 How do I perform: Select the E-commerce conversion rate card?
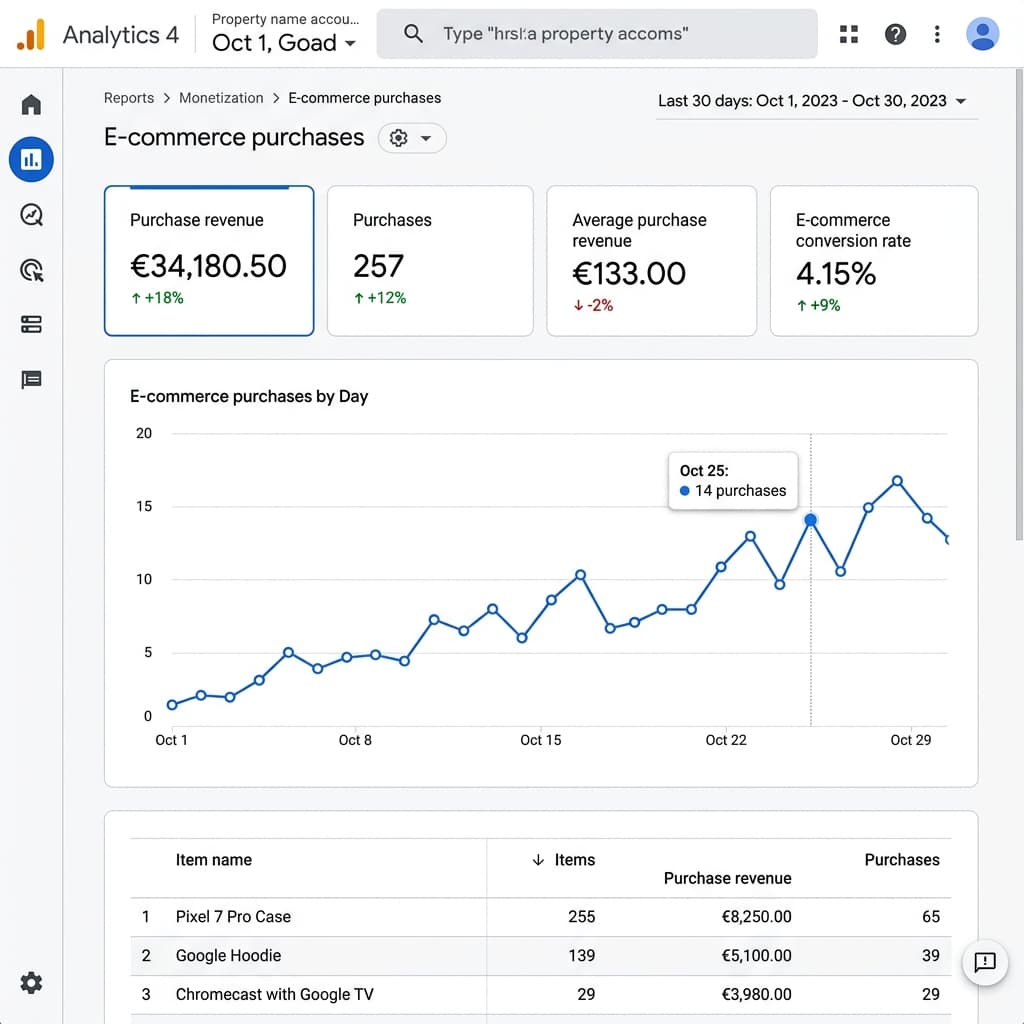tap(874, 261)
